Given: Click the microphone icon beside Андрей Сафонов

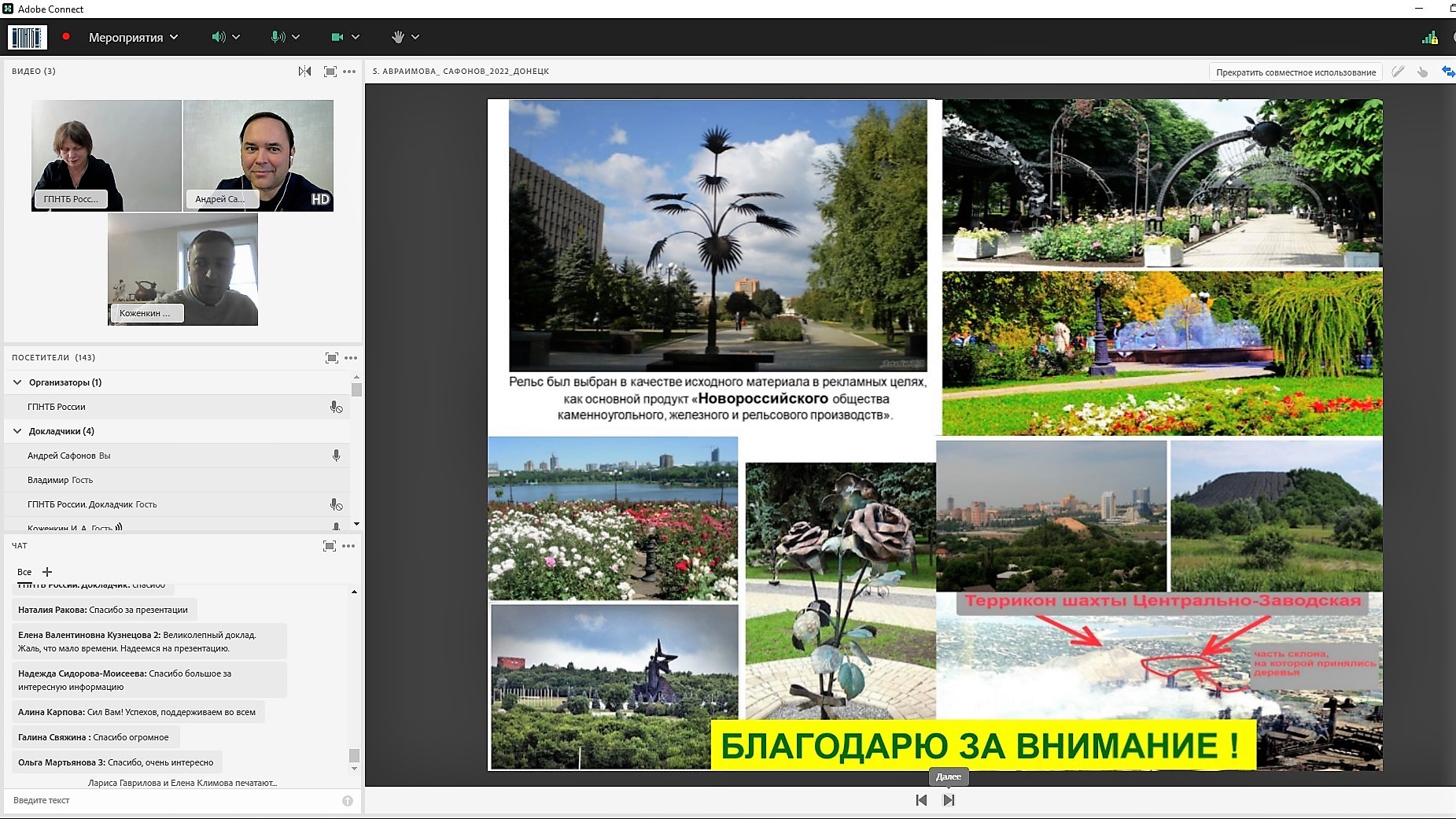Looking at the screenshot, I should coord(336,456).
